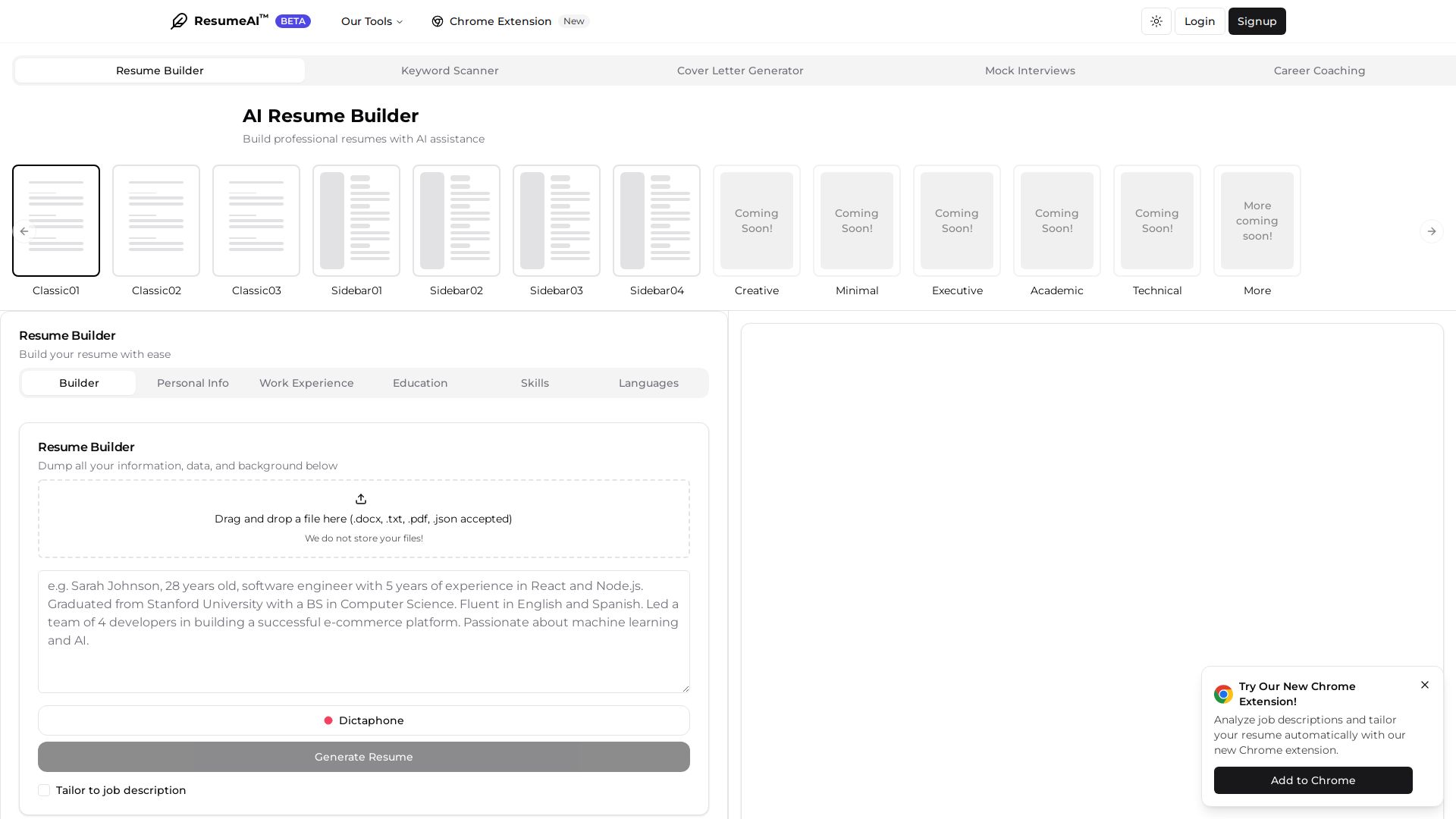
Task: Open the Cover Letter Generator tab
Action: 739,71
